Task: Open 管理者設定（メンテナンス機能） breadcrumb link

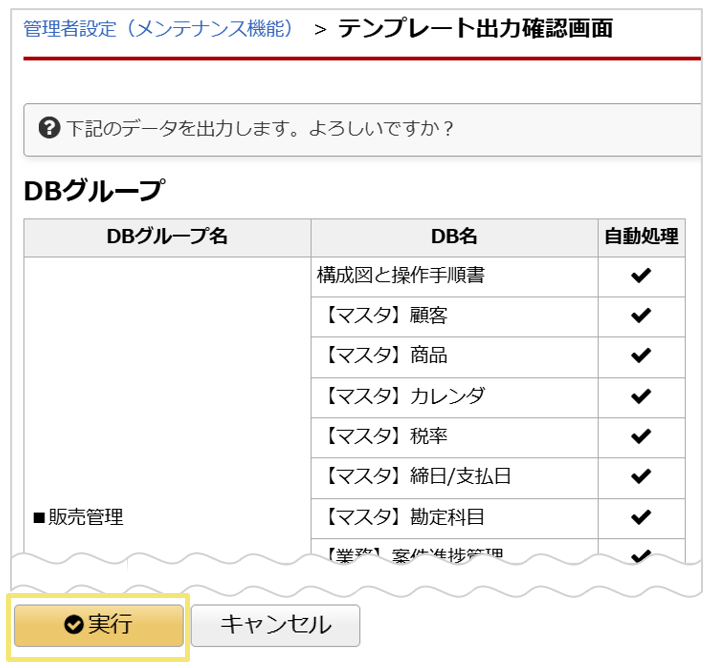Action: tap(158, 29)
